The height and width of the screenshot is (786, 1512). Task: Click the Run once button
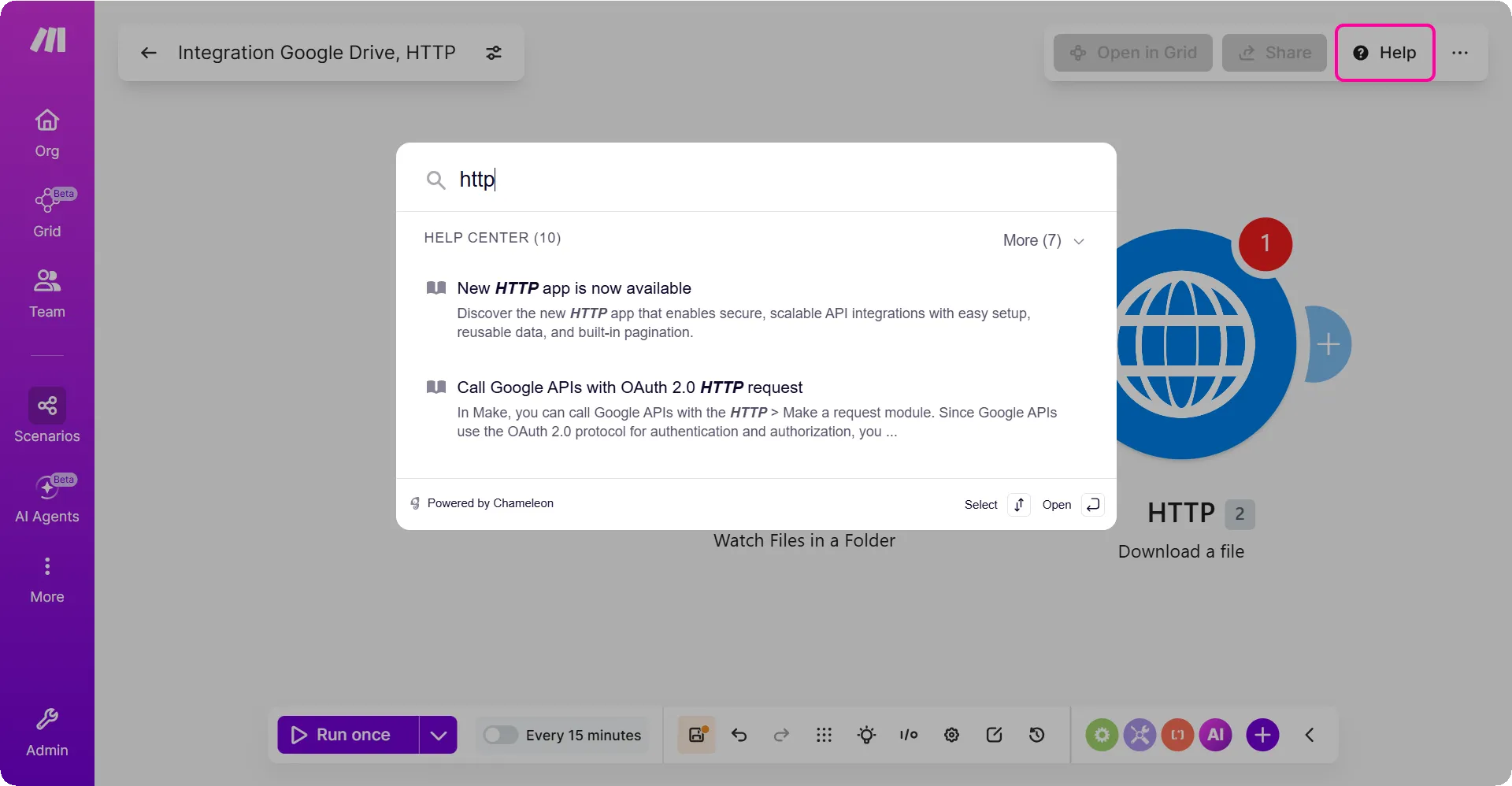[348, 735]
